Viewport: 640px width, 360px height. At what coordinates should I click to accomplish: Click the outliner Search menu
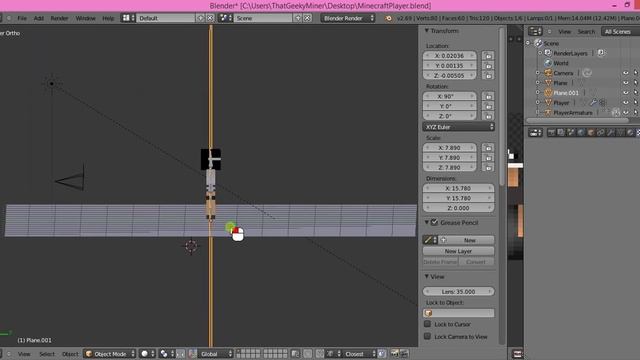(586, 32)
